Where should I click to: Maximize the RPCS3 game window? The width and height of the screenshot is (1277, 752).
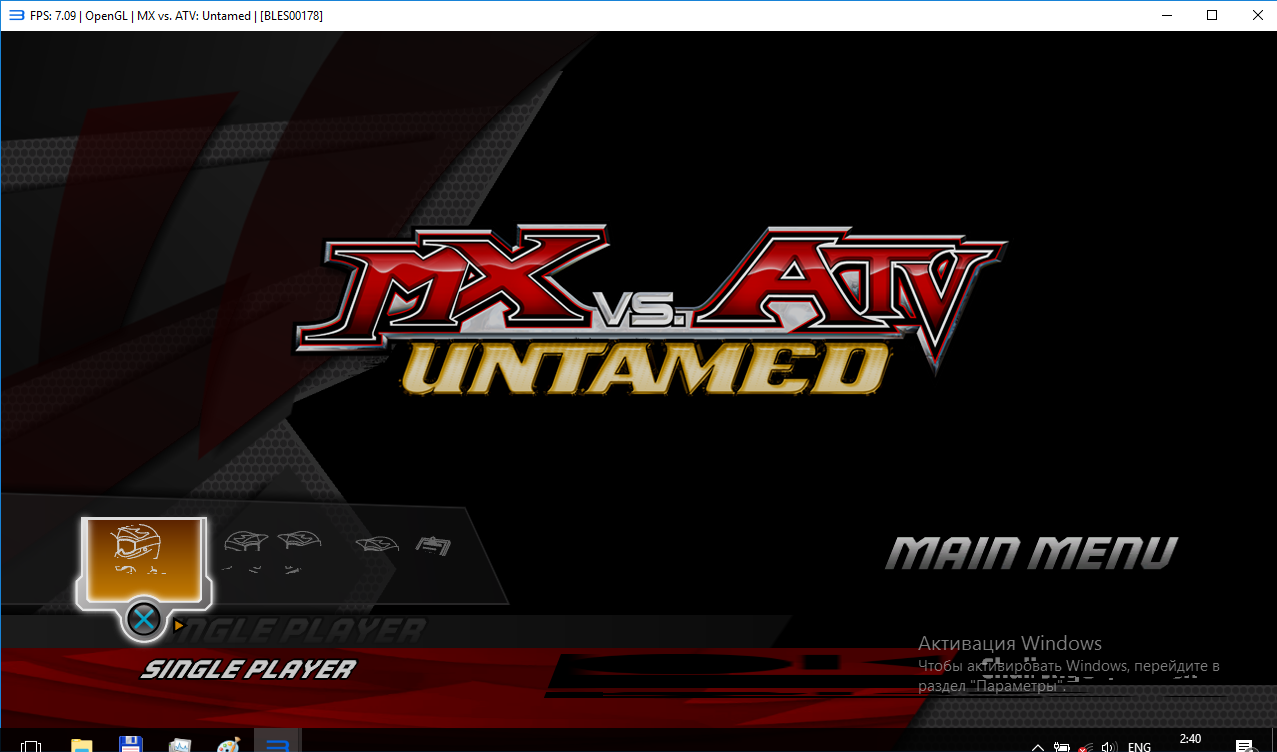pos(1212,15)
